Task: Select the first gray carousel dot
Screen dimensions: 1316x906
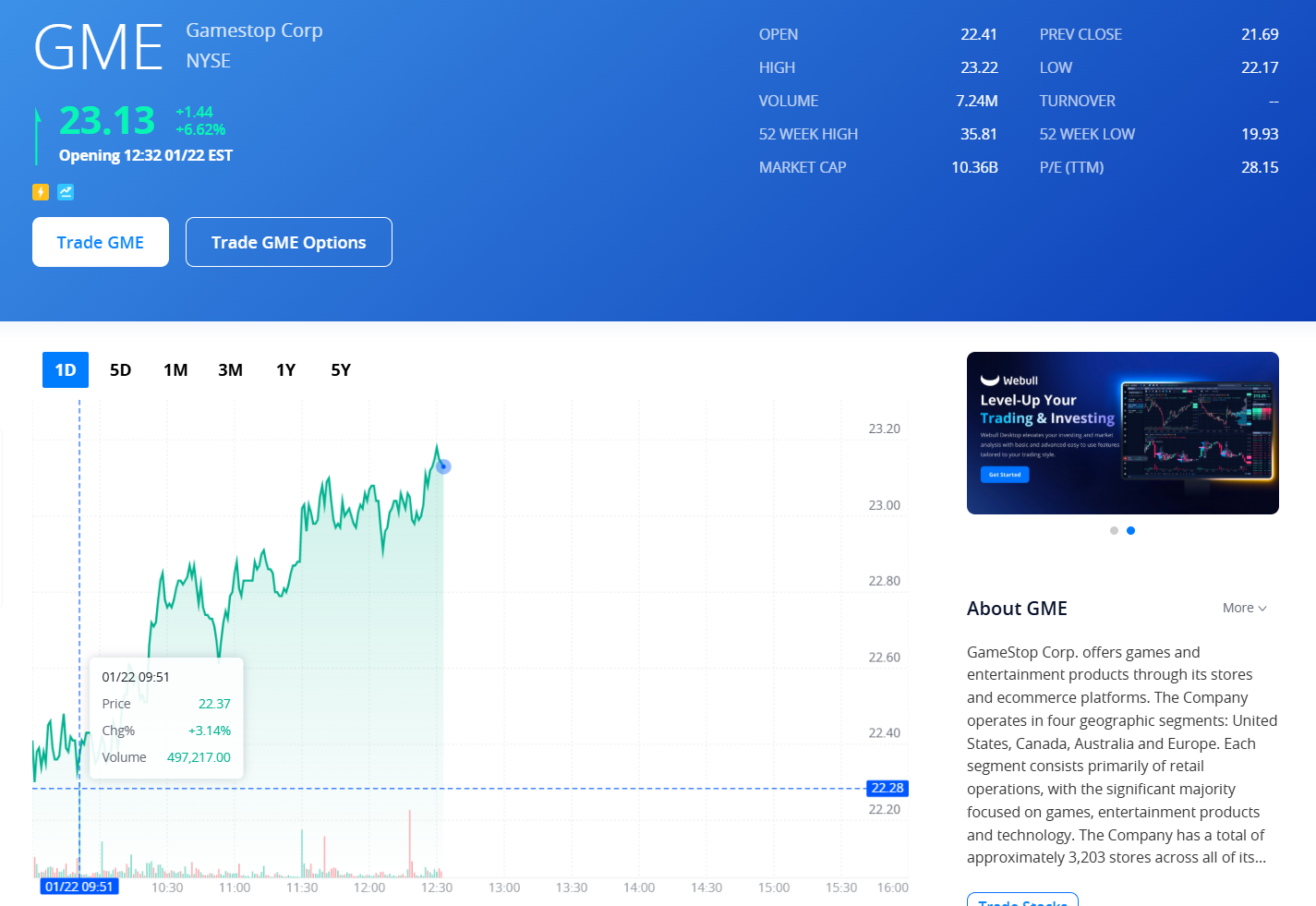Action: (x=1114, y=530)
